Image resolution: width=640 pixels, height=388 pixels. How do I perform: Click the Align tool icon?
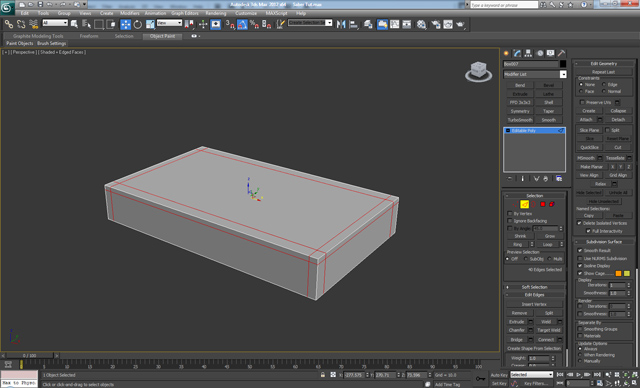coord(353,24)
